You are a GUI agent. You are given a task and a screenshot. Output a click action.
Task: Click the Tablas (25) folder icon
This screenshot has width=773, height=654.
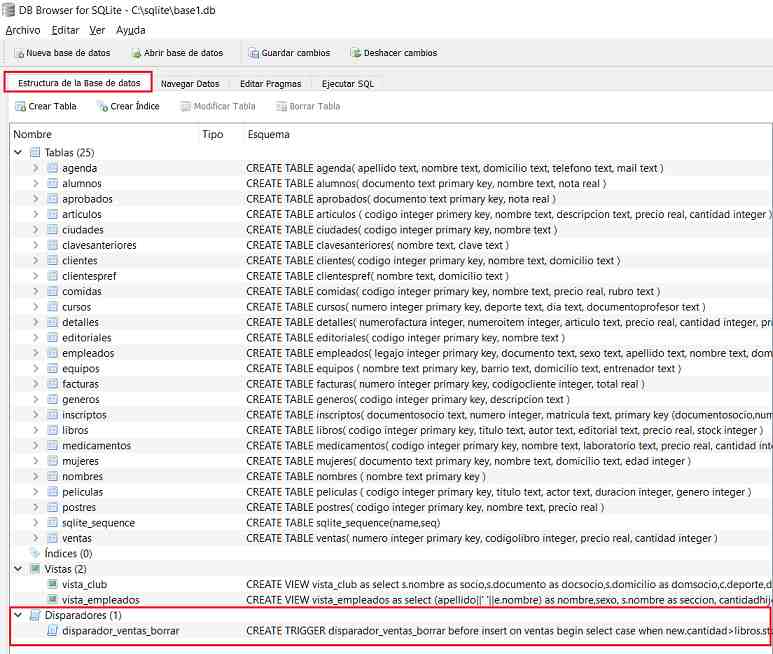35,153
